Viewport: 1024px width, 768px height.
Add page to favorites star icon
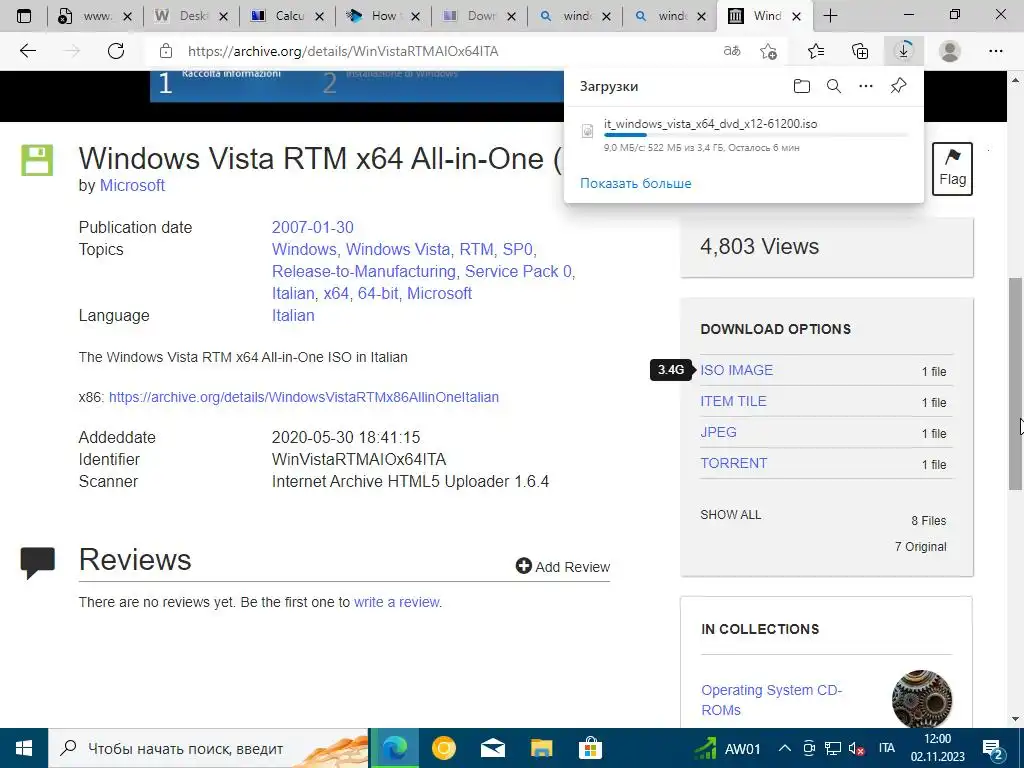click(769, 51)
